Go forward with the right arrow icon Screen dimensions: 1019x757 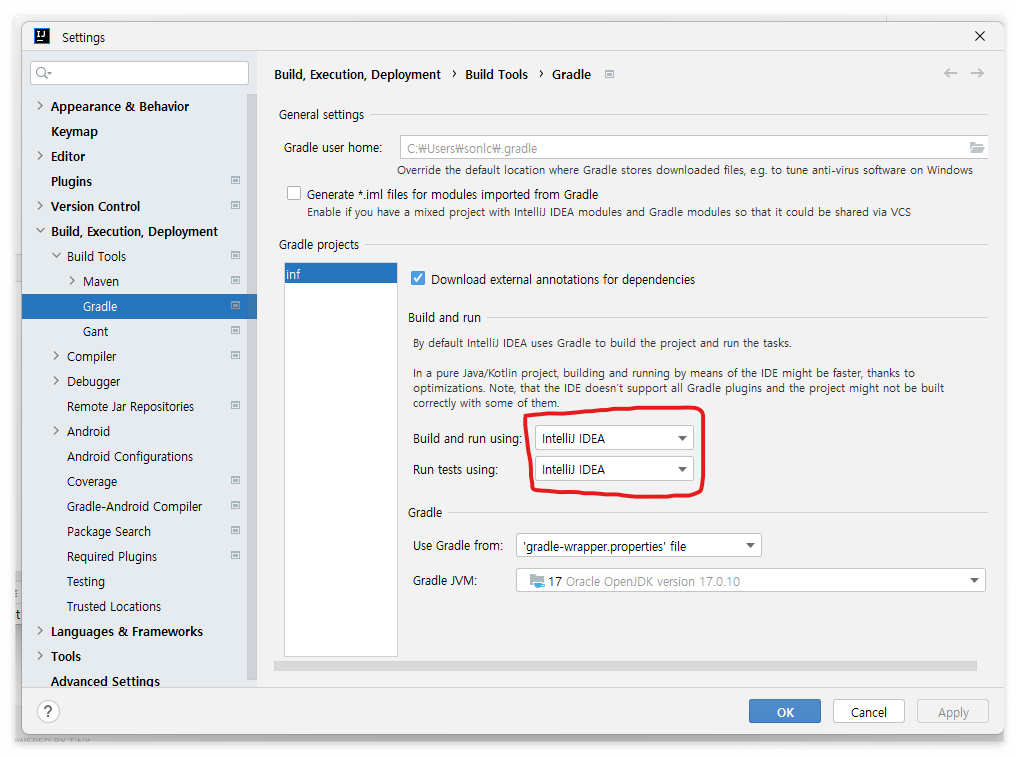(x=977, y=73)
